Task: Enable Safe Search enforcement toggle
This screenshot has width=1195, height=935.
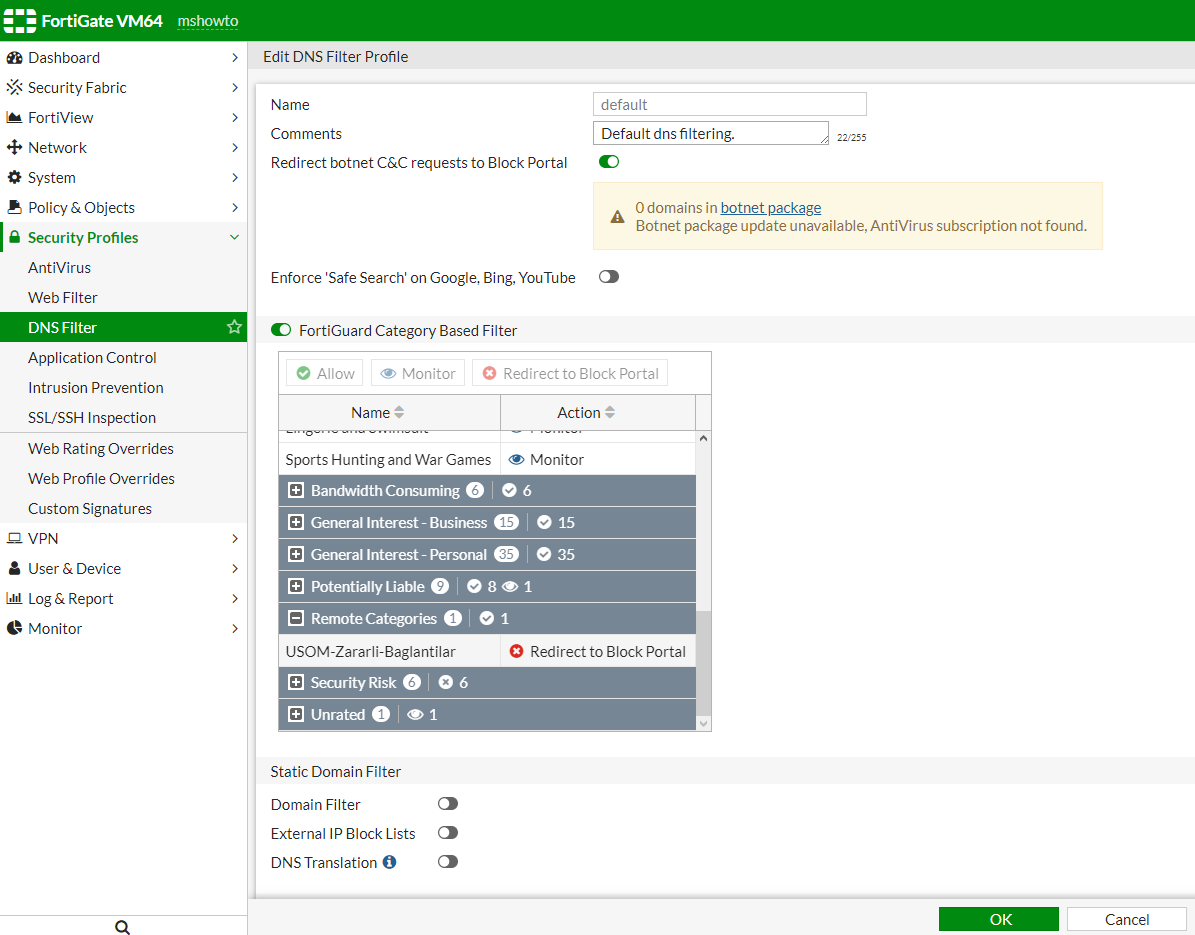Action: tap(609, 277)
